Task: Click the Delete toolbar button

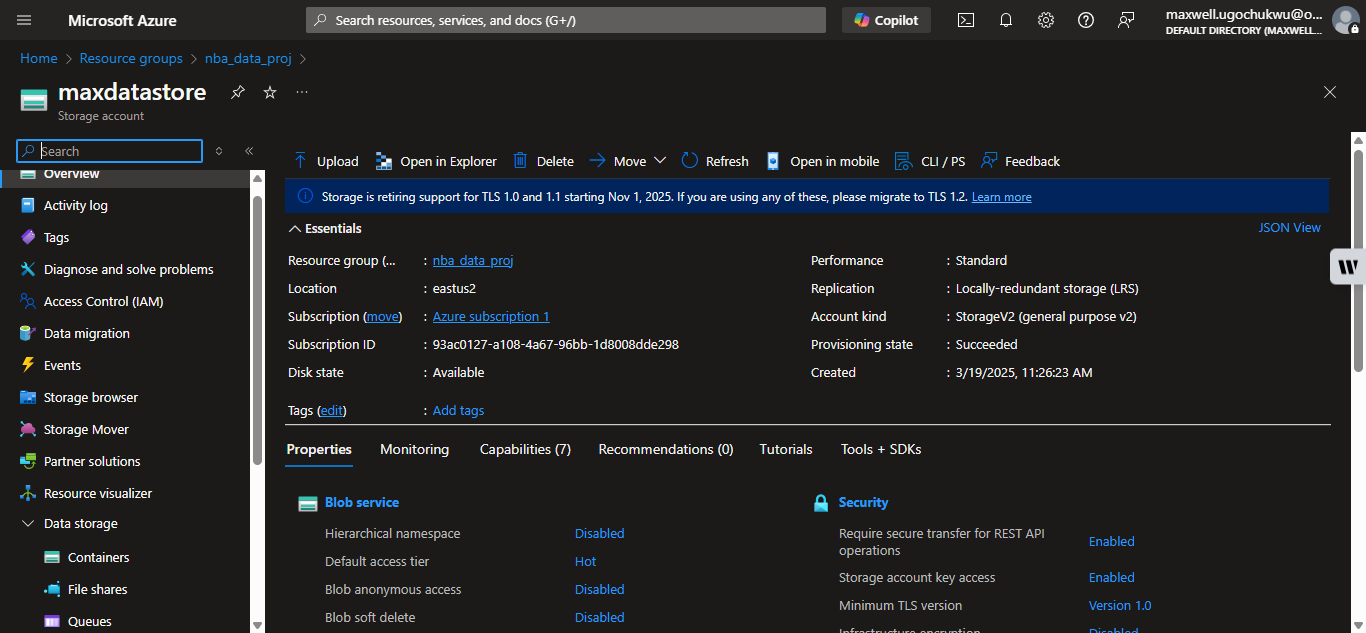Action: [543, 161]
